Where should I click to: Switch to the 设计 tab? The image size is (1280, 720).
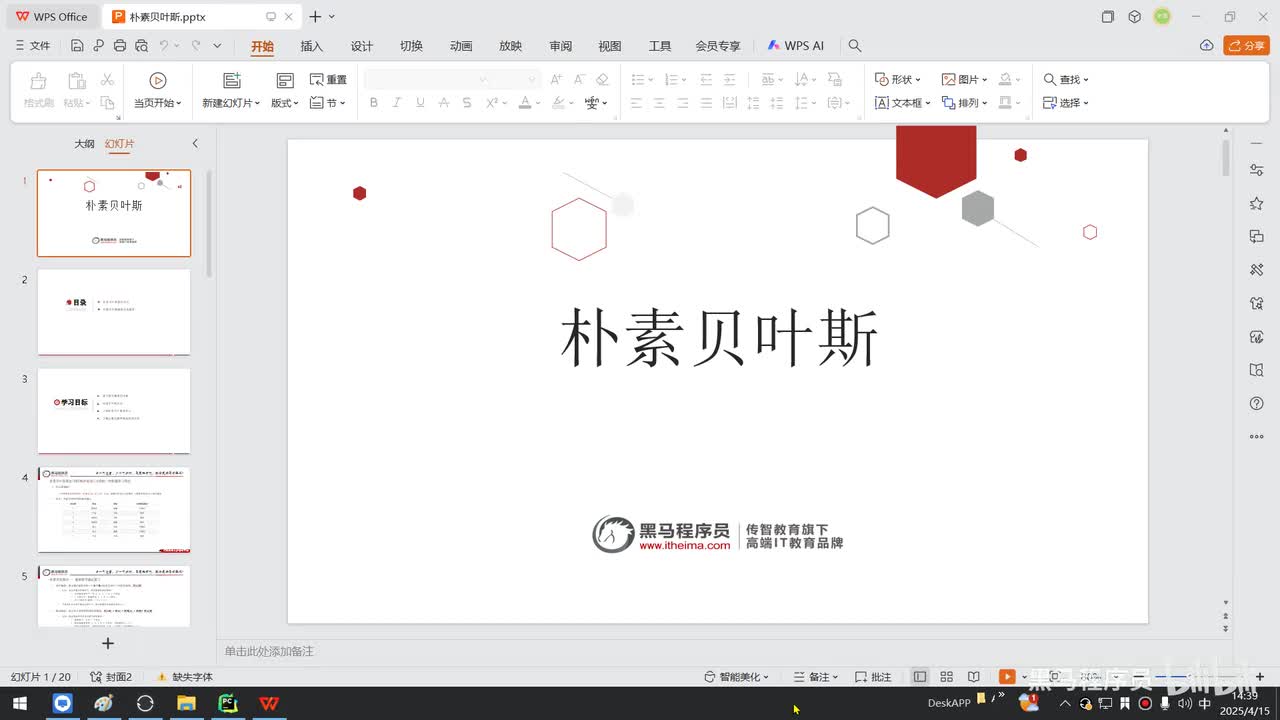pos(362,46)
